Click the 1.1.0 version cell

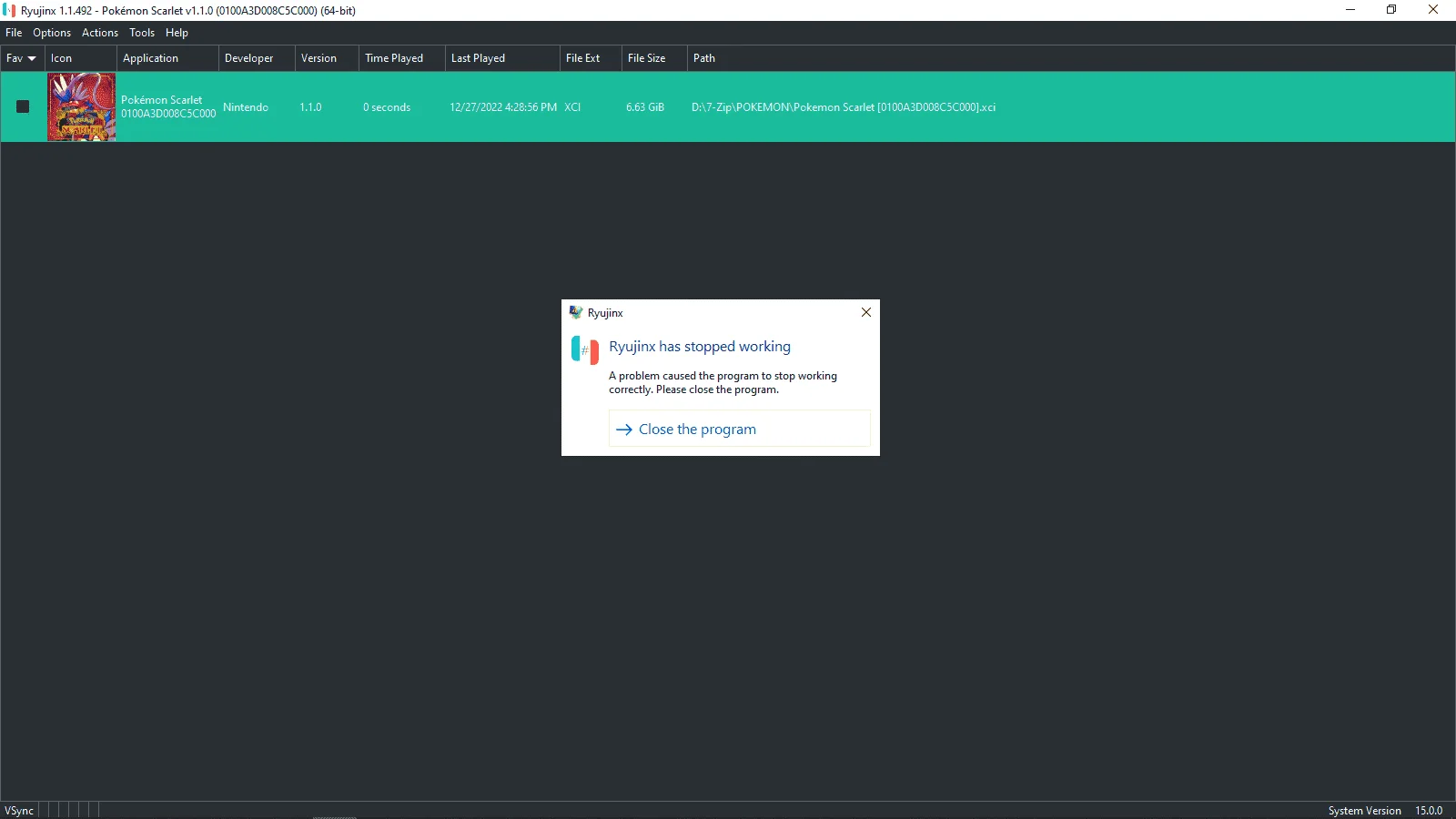point(310,107)
